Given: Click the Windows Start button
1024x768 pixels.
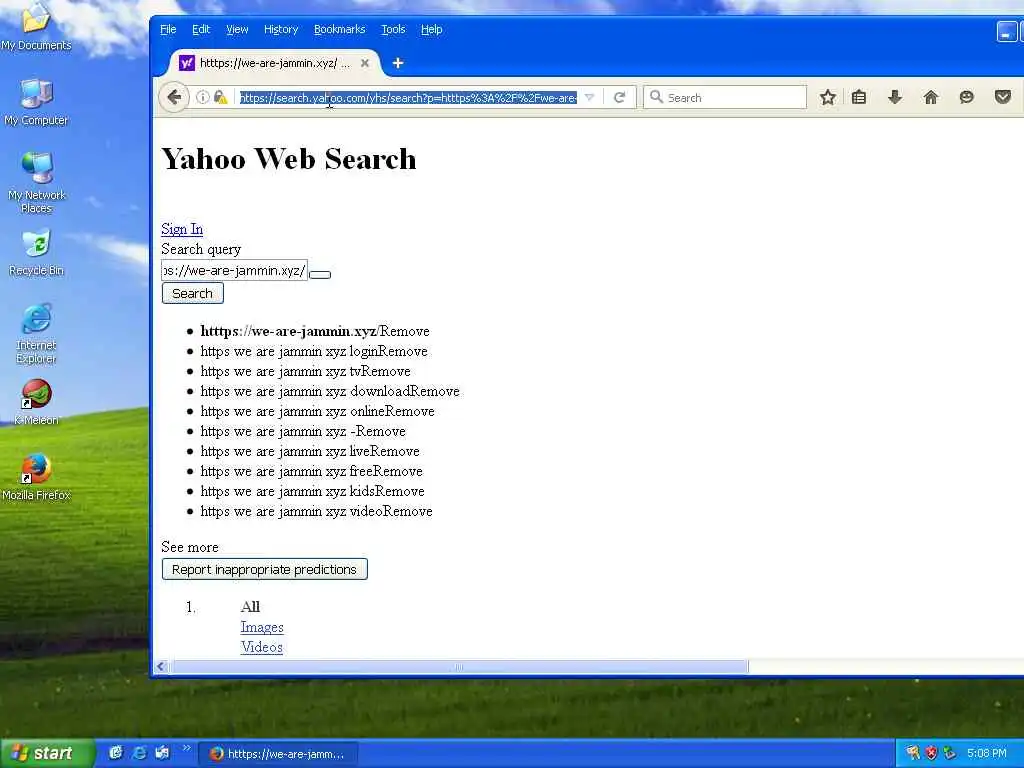Looking at the screenshot, I should tap(46, 753).
